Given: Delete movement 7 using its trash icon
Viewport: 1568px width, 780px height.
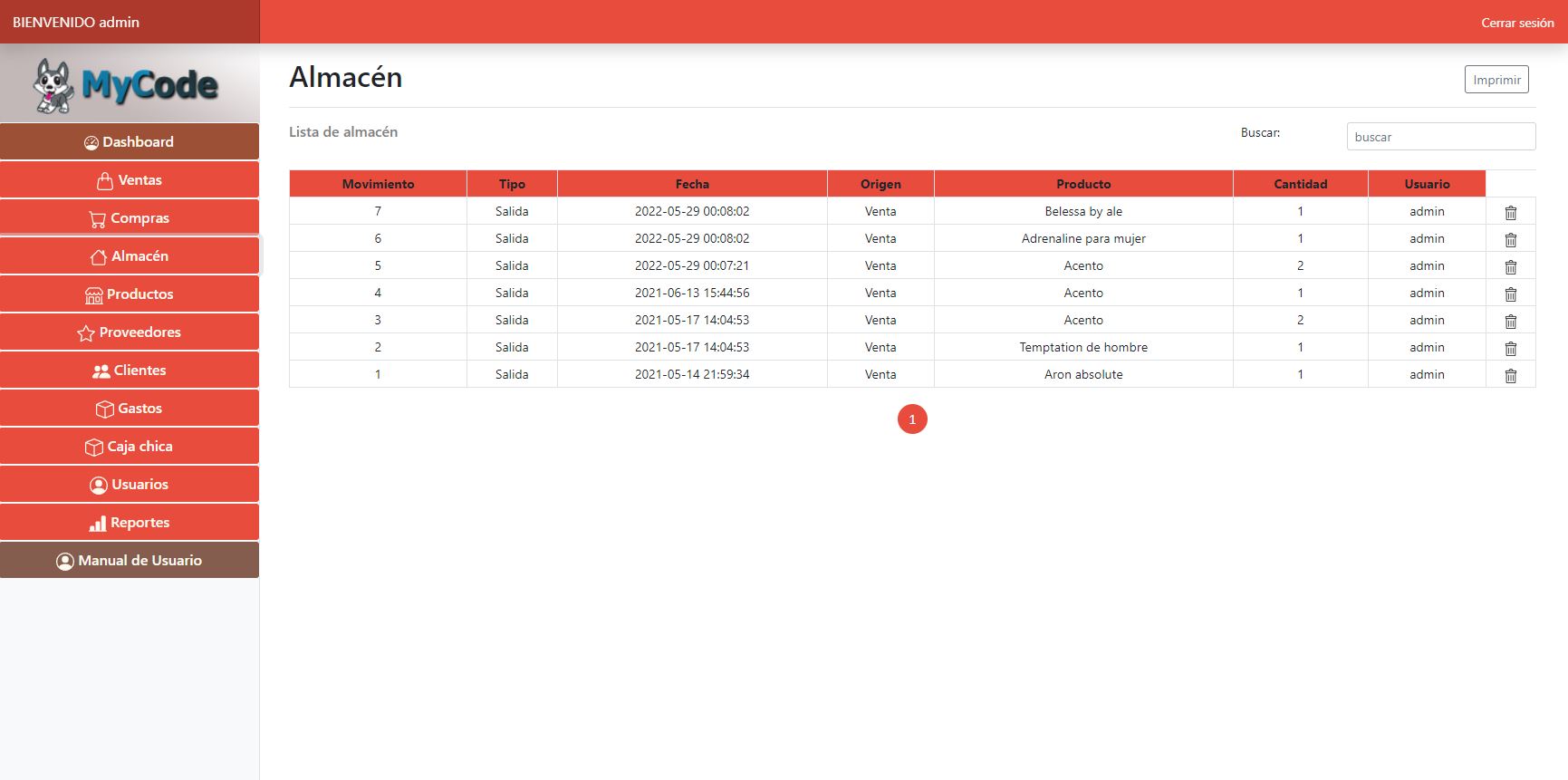Looking at the screenshot, I should point(1510,212).
